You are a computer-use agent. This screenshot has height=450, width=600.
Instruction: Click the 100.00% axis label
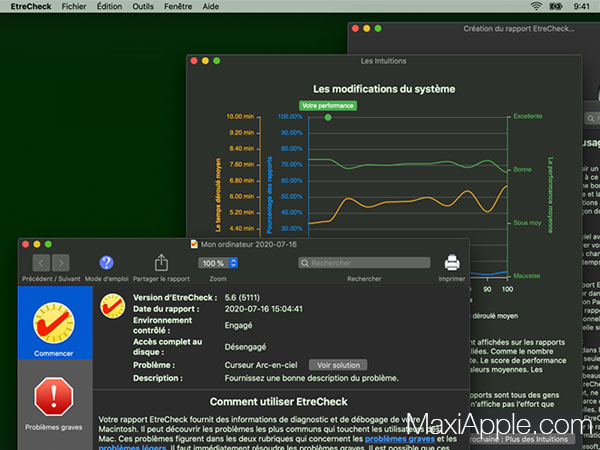pyautogui.click(x=290, y=116)
